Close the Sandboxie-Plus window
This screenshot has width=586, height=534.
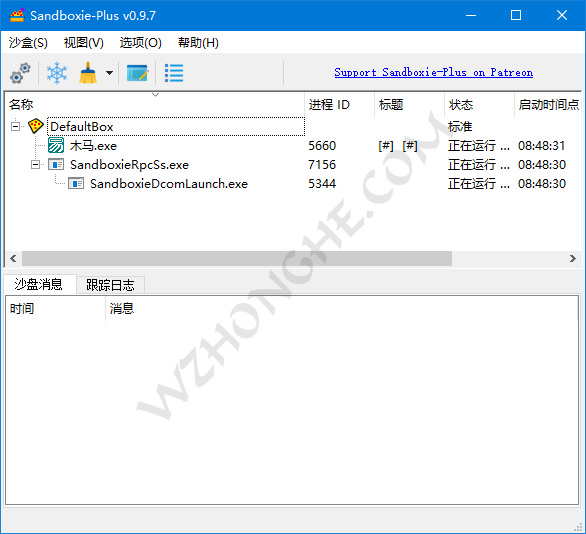coord(562,15)
